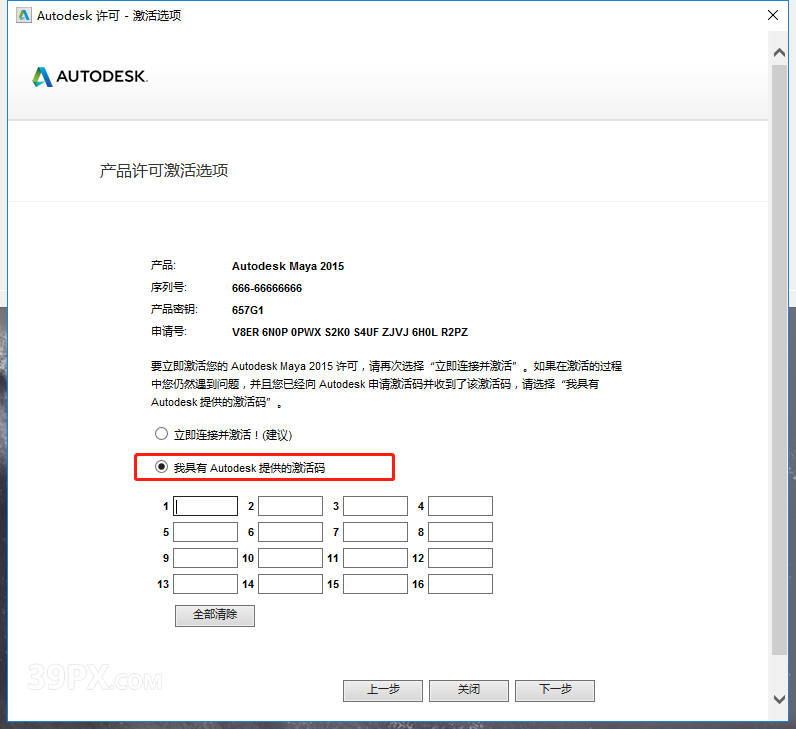Close the Autodesk licensing window
This screenshot has width=796, height=729.
coord(772,16)
